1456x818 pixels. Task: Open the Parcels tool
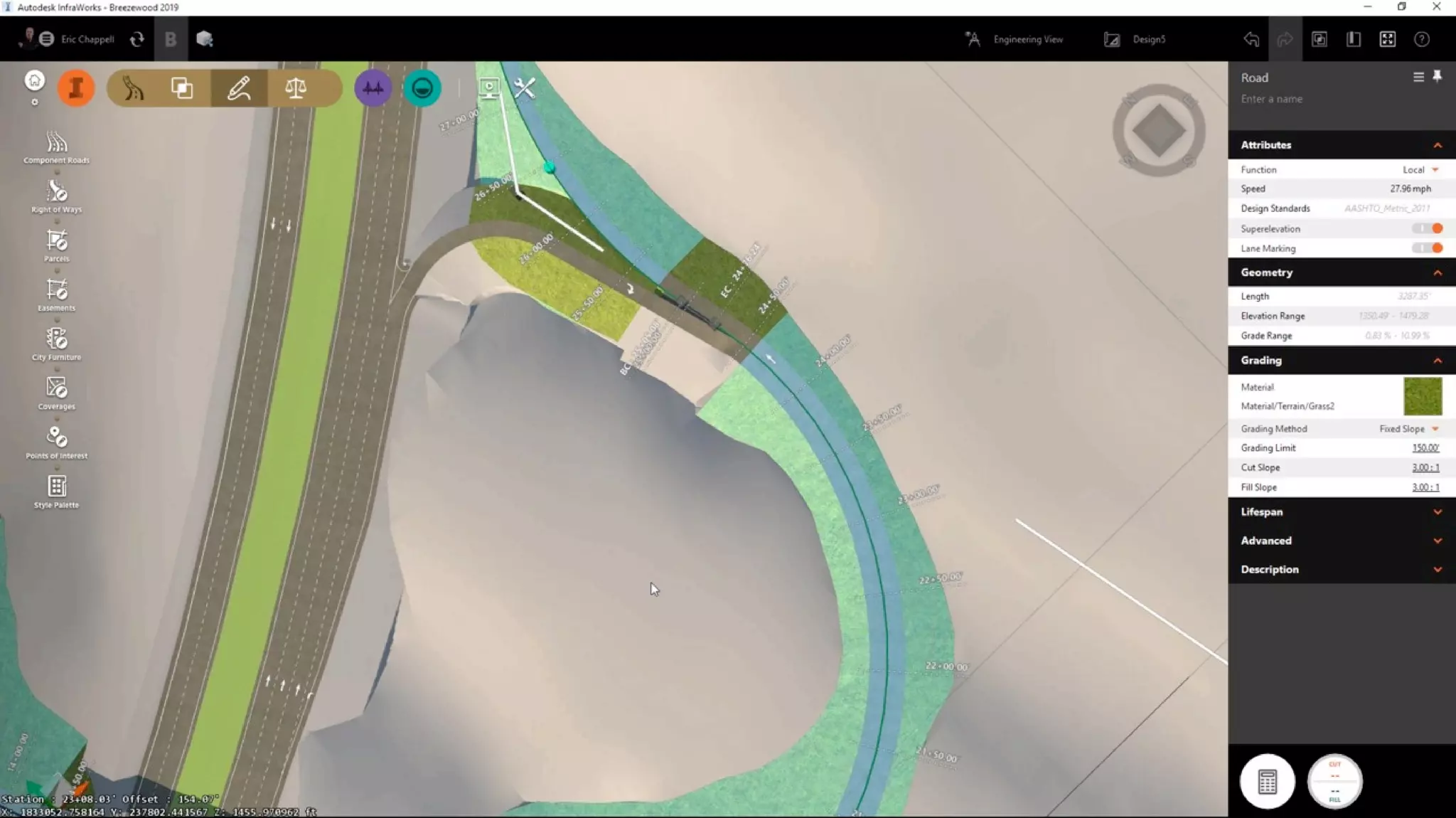tap(56, 245)
